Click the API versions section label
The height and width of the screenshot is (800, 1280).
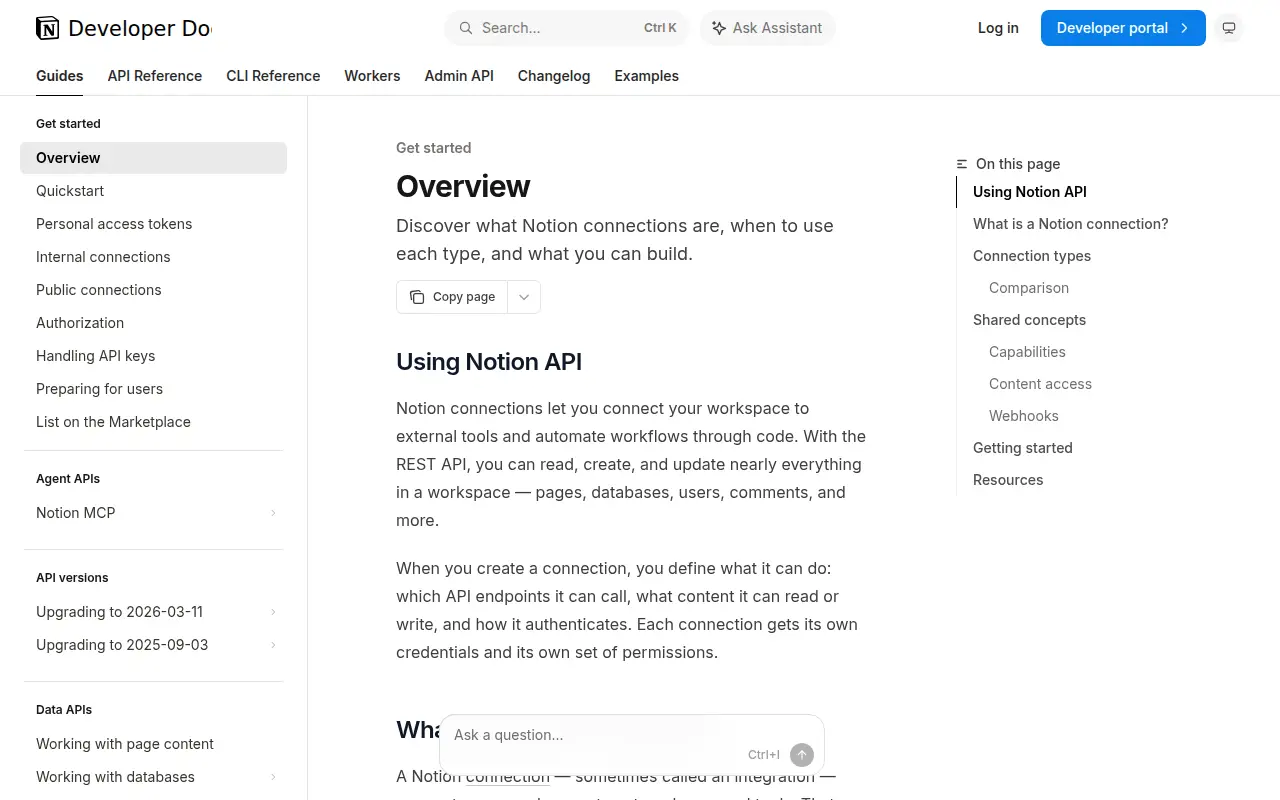(x=72, y=578)
